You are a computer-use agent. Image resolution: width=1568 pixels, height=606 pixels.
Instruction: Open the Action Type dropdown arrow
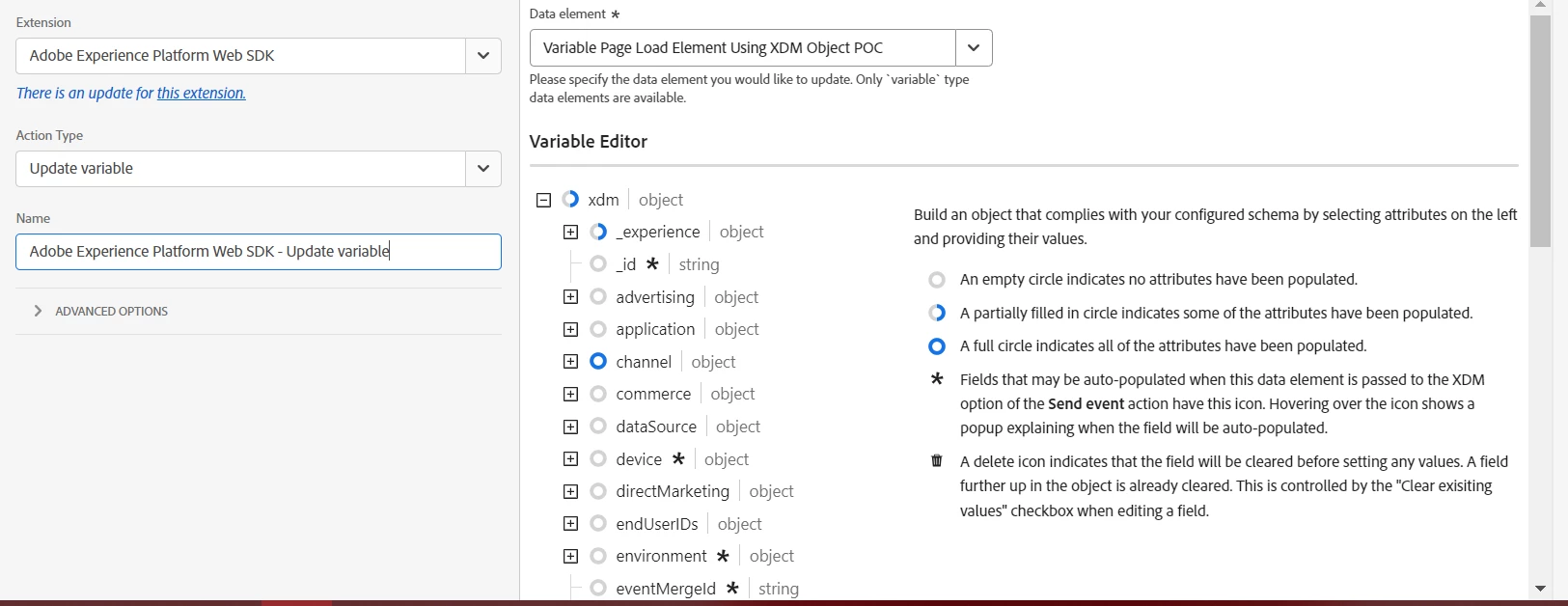coord(483,169)
